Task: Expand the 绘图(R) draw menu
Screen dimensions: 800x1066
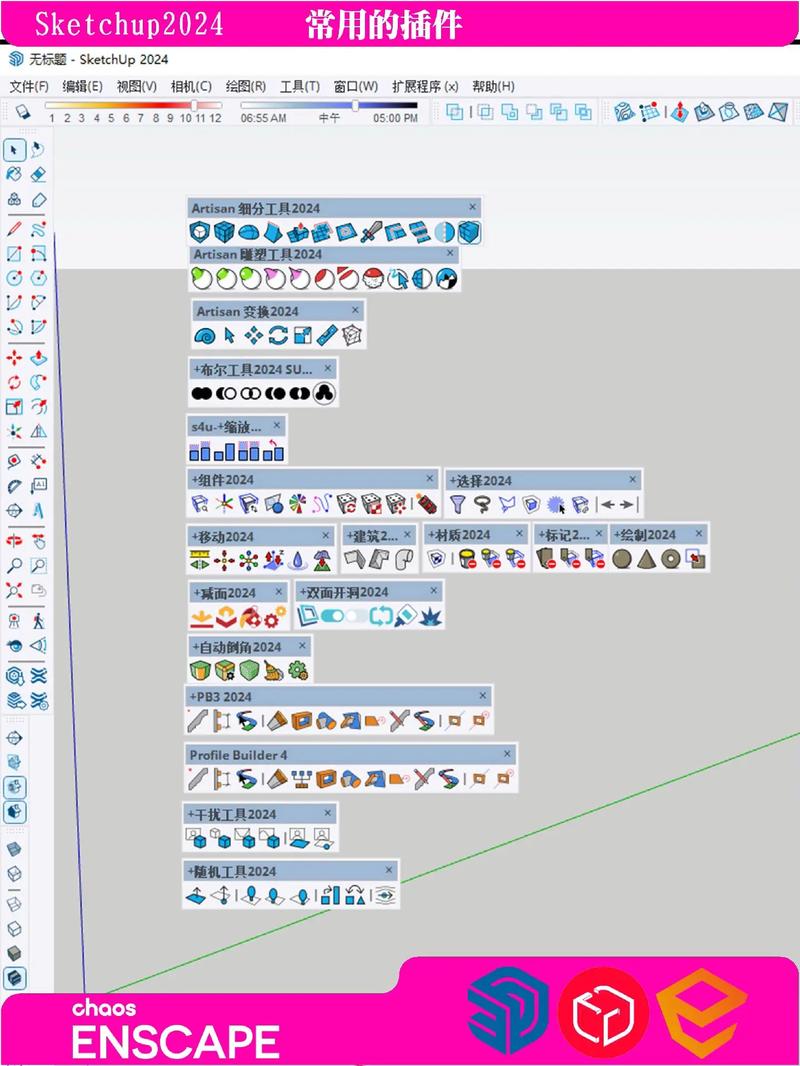Action: click(x=245, y=87)
